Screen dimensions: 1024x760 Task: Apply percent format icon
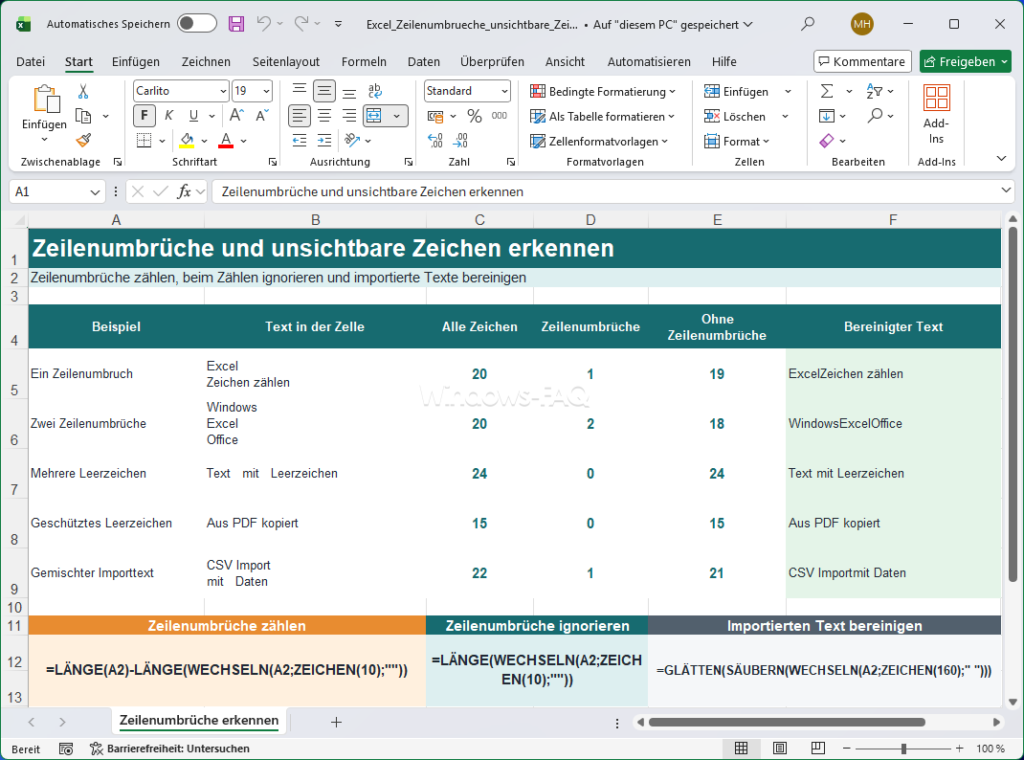click(x=474, y=116)
